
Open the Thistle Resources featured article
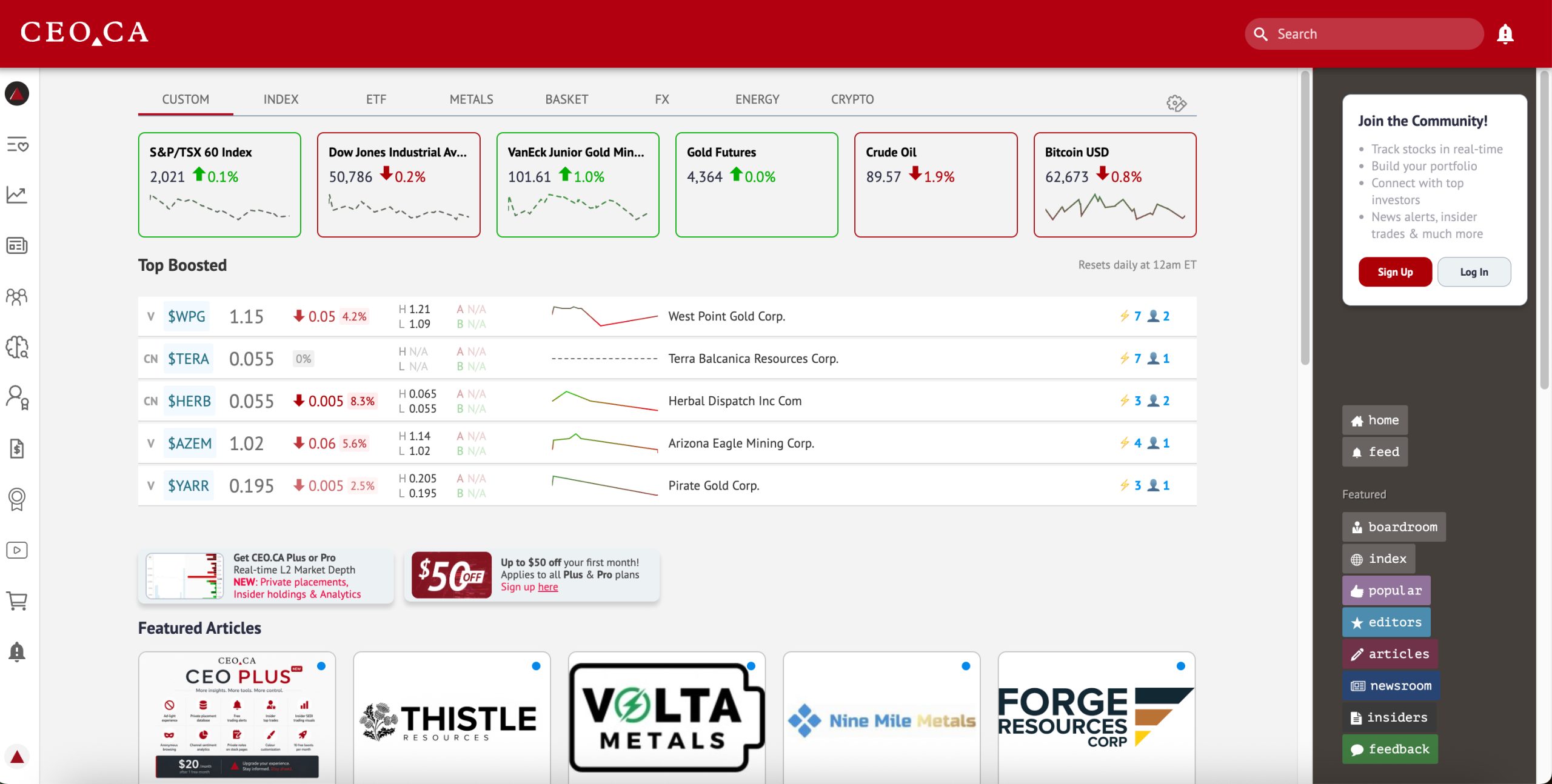pyautogui.click(x=452, y=718)
